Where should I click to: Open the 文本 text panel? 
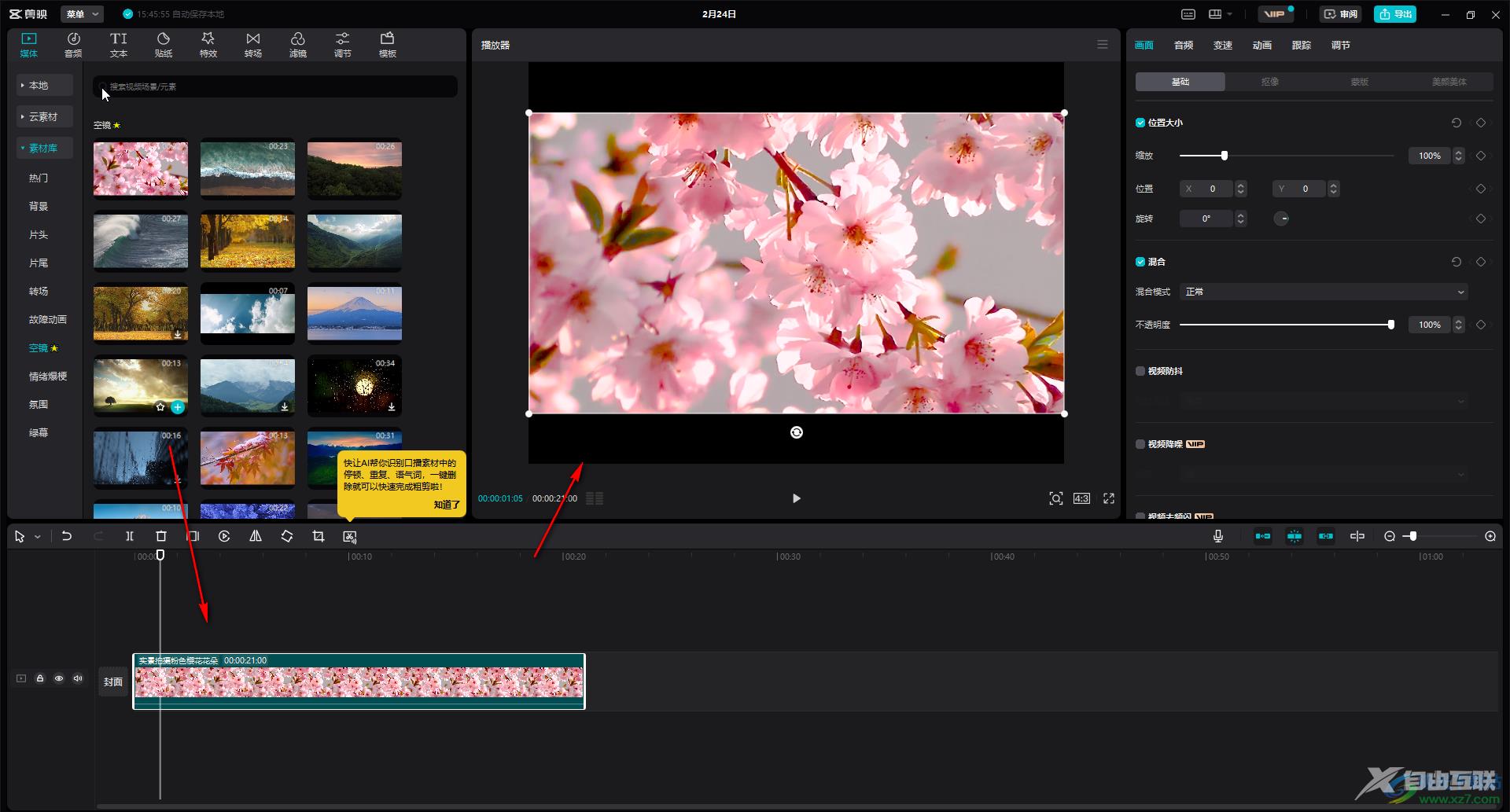118,45
